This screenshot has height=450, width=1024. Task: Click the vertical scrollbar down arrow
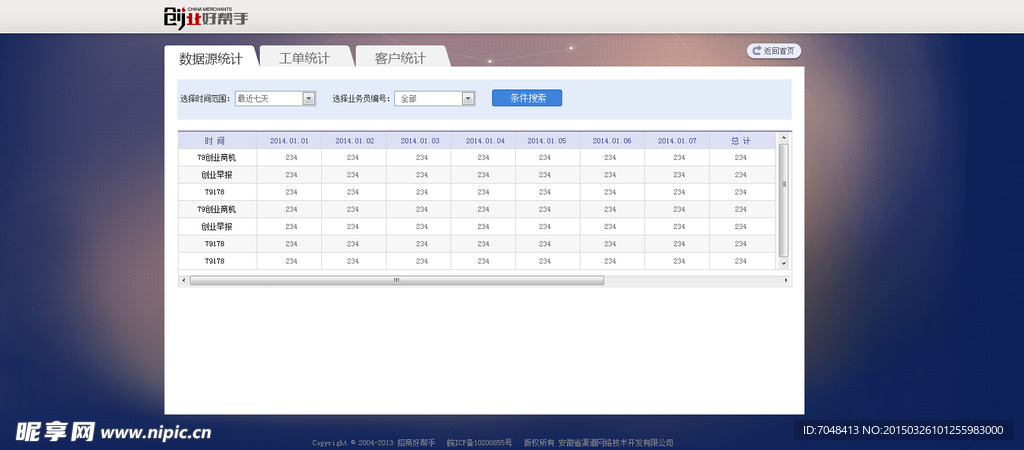(784, 263)
